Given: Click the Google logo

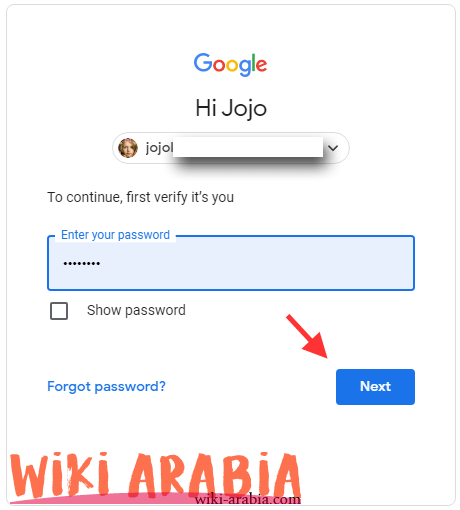Looking at the screenshot, I should 230,64.
